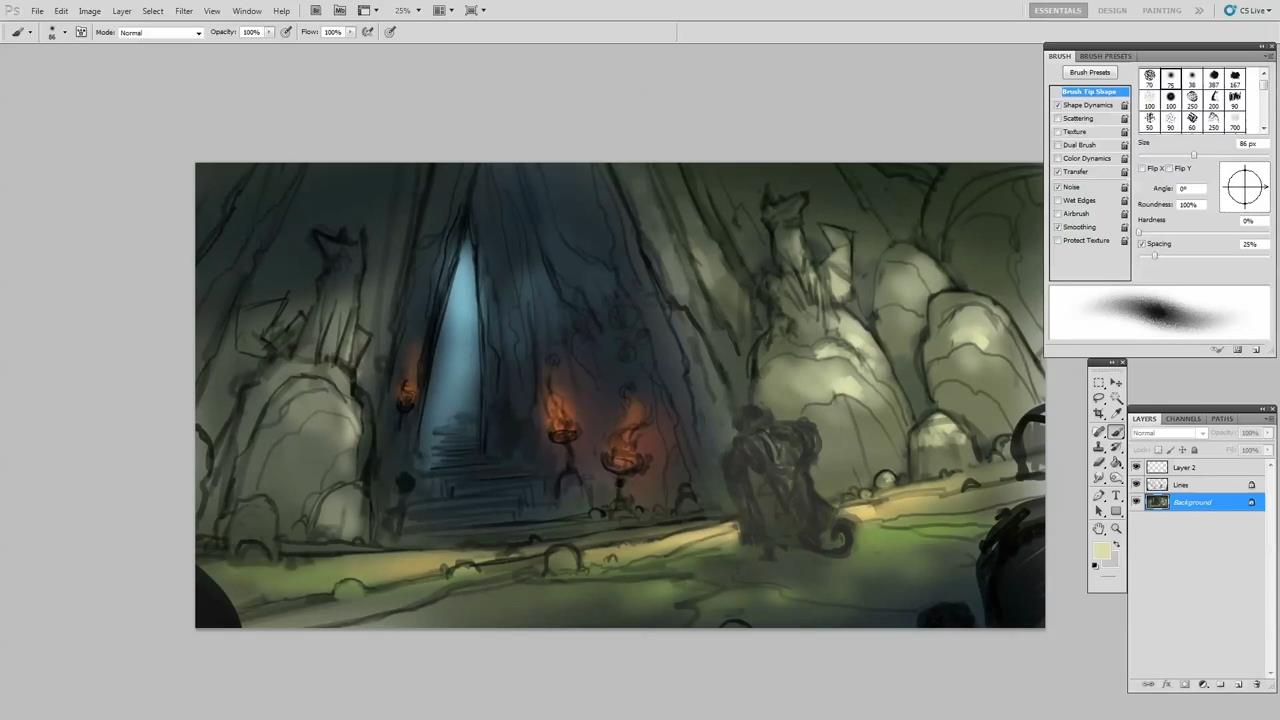This screenshot has width=1280, height=720.
Task: Select the Dodge tool
Action: pyautogui.click(x=1116, y=476)
